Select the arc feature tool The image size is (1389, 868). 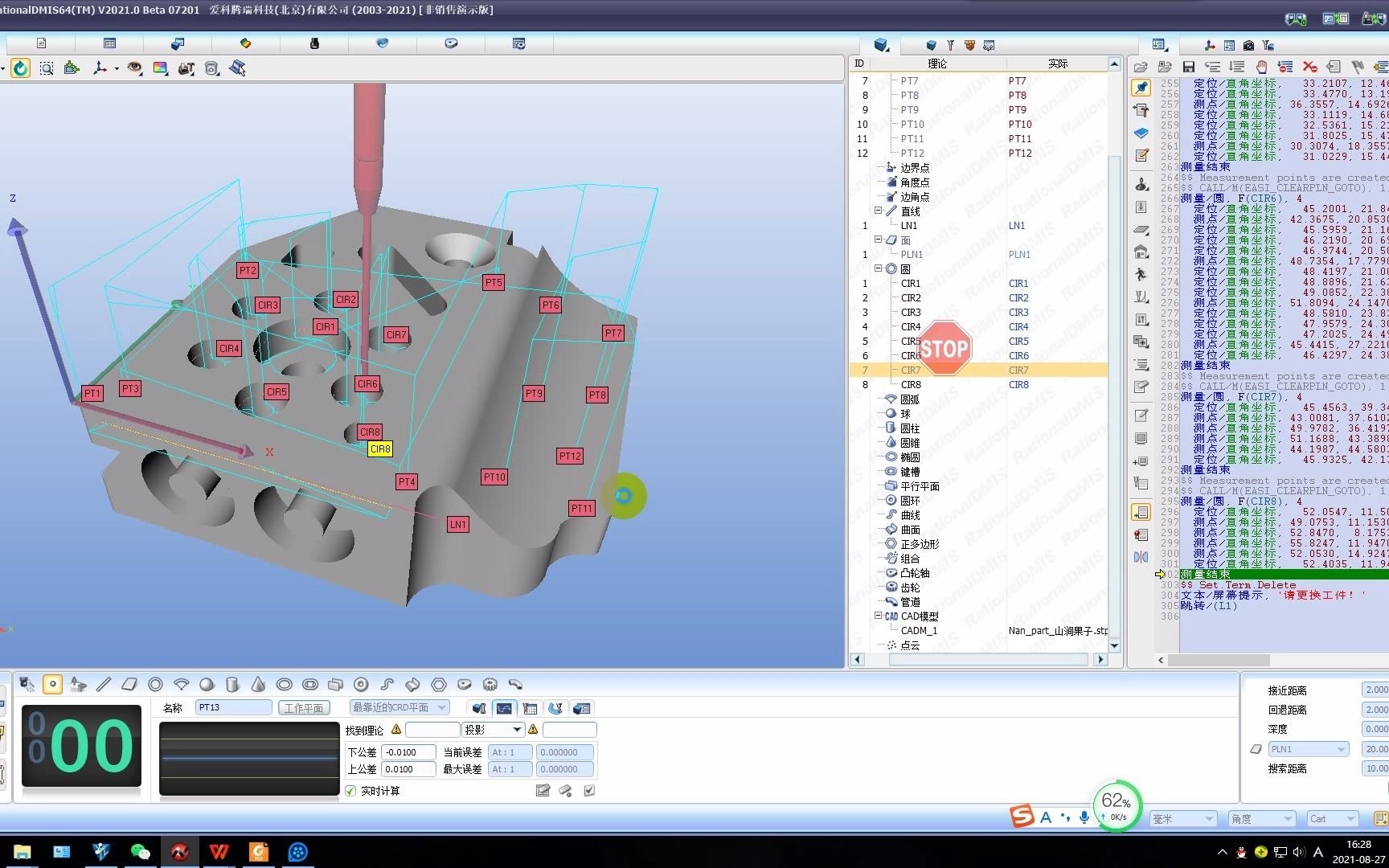(181, 685)
